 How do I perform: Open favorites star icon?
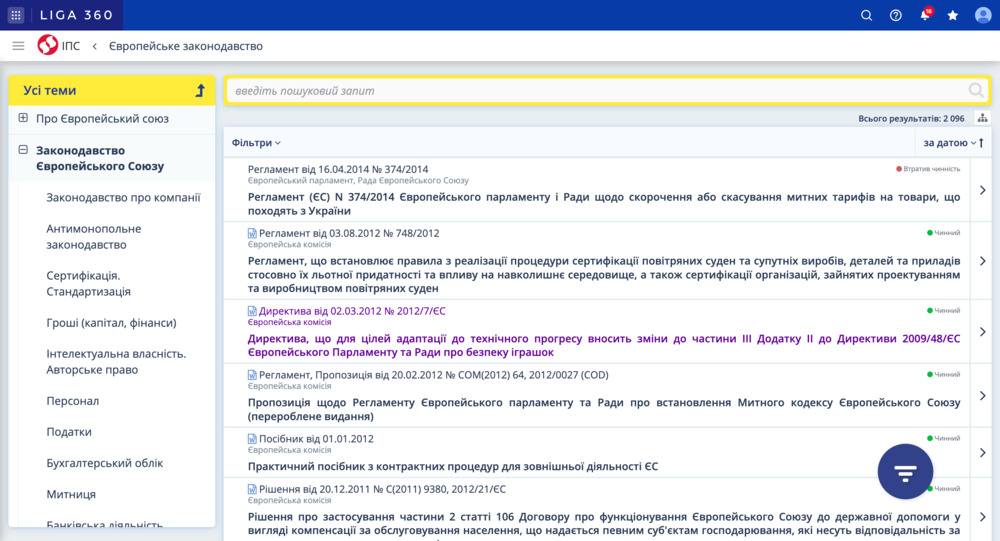953,15
